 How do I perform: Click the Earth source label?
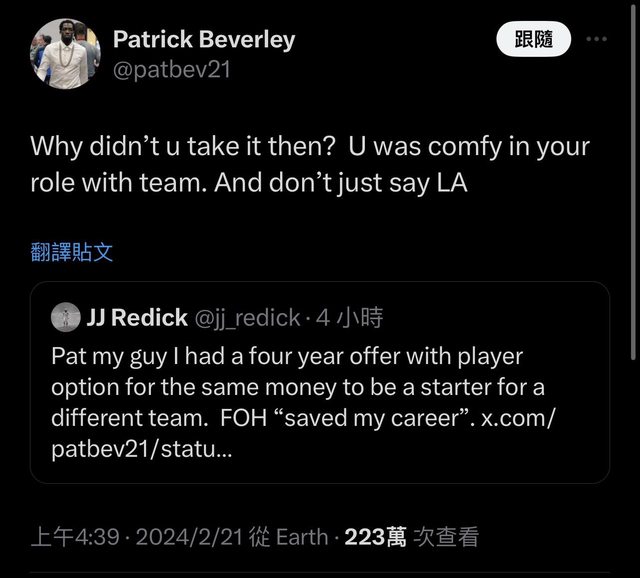pos(301,537)
